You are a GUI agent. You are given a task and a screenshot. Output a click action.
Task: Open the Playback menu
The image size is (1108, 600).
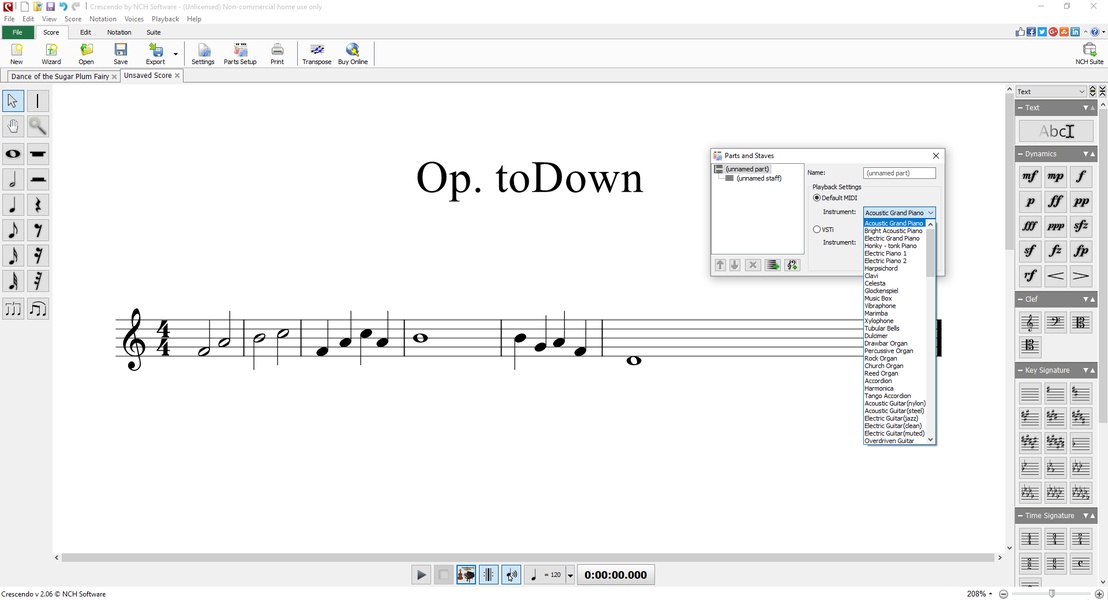tap(165, 19)
